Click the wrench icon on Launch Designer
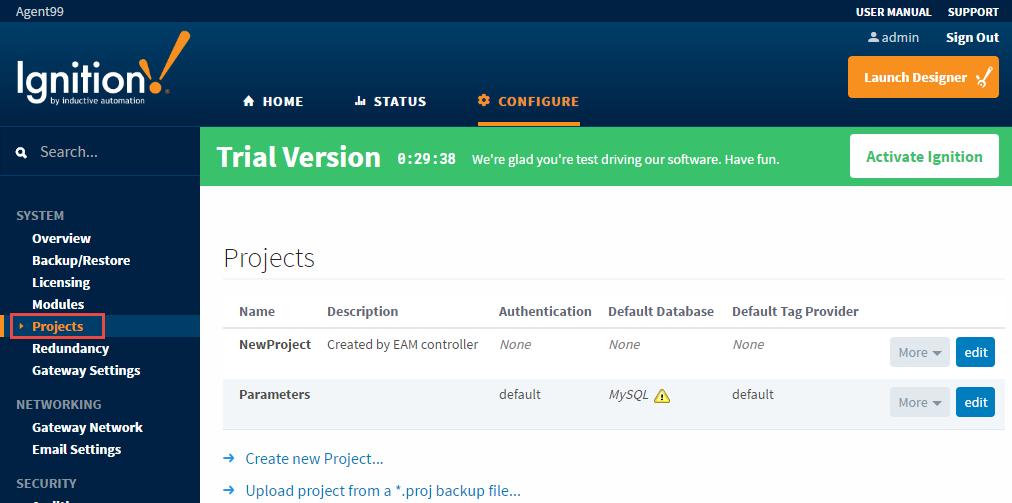The image size is (1012, 503). coord(986,77)
